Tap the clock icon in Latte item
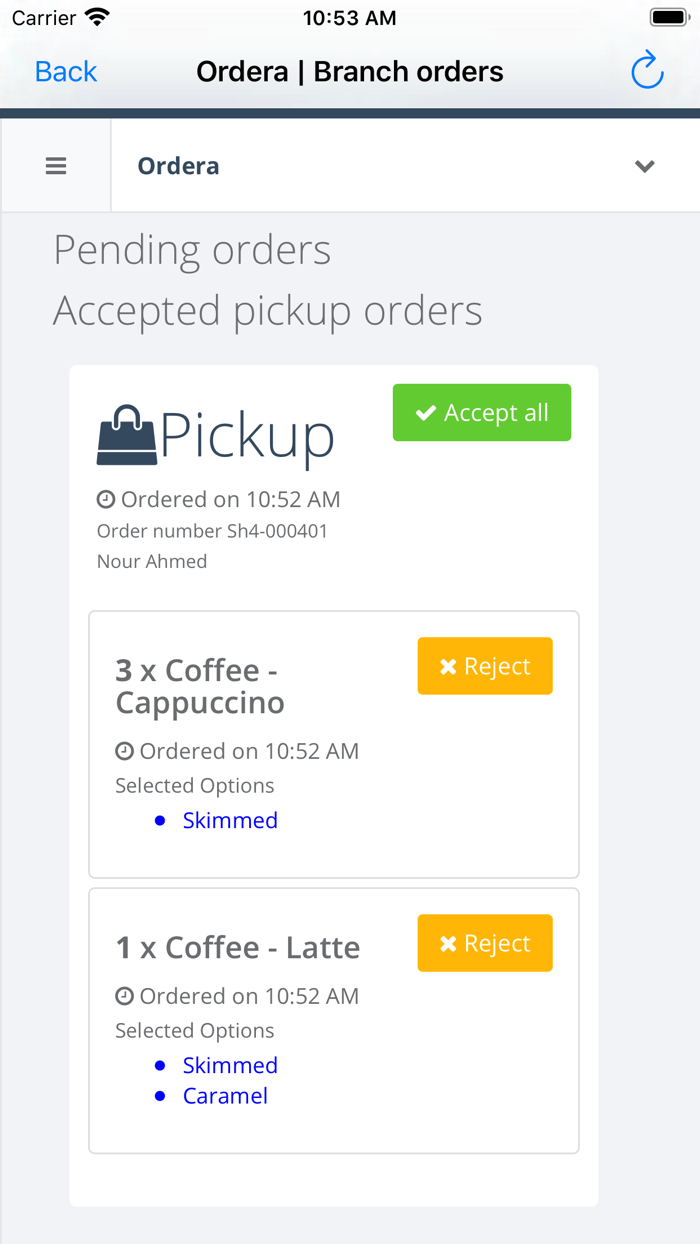 124,996
